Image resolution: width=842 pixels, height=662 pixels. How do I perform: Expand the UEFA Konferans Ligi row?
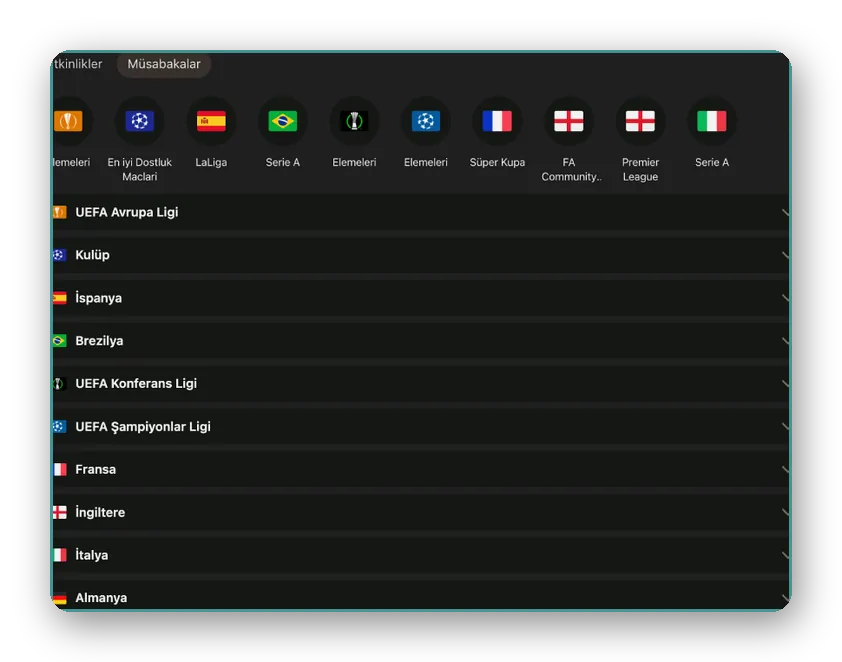tap(420, 384)
